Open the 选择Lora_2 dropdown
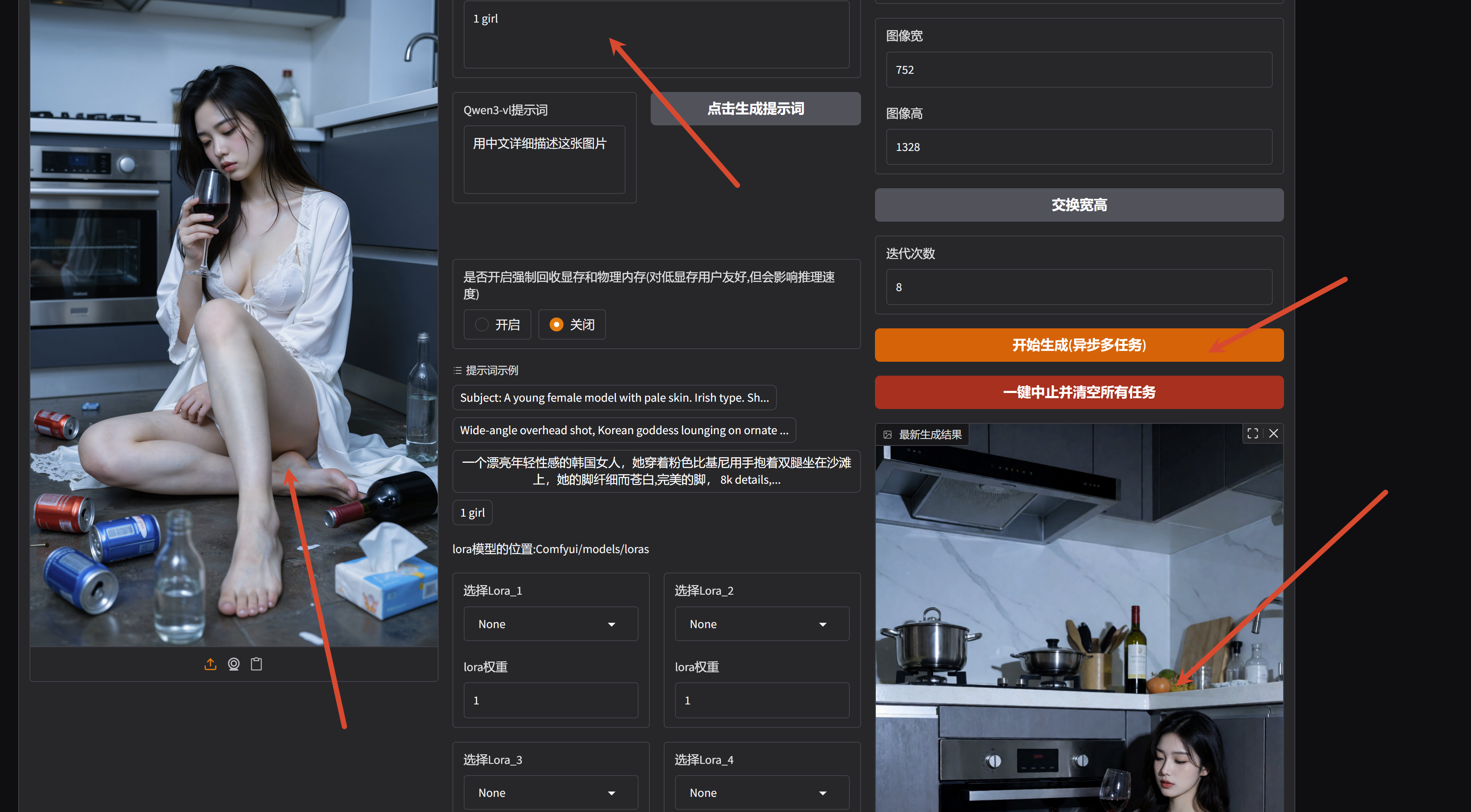Viewport: 1471px width, 812px height. 762,624
